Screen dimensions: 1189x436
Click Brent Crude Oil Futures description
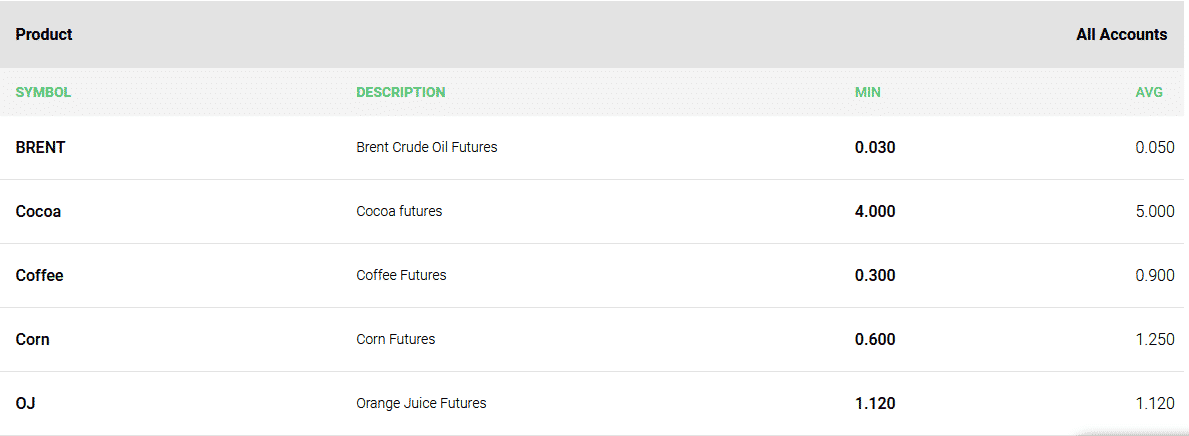427,147
